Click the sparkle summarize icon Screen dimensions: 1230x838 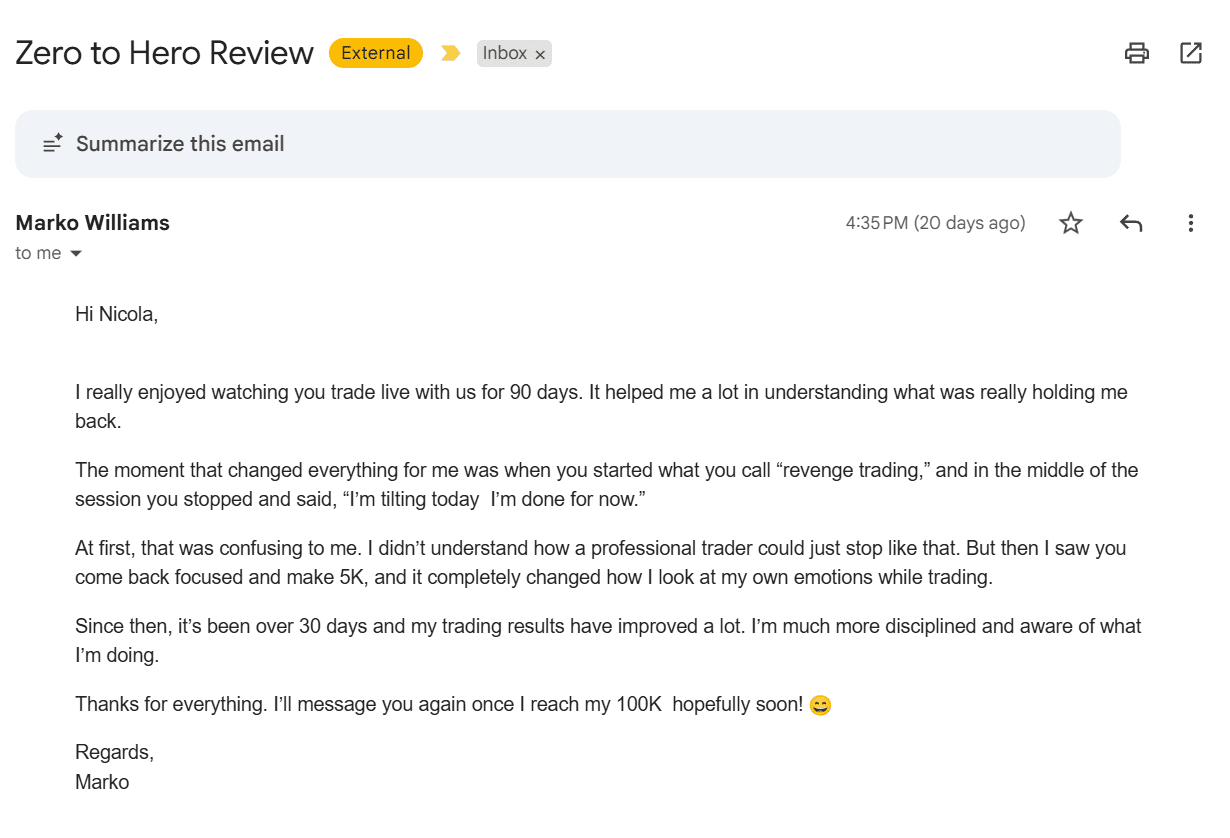(x=53, y=144)
